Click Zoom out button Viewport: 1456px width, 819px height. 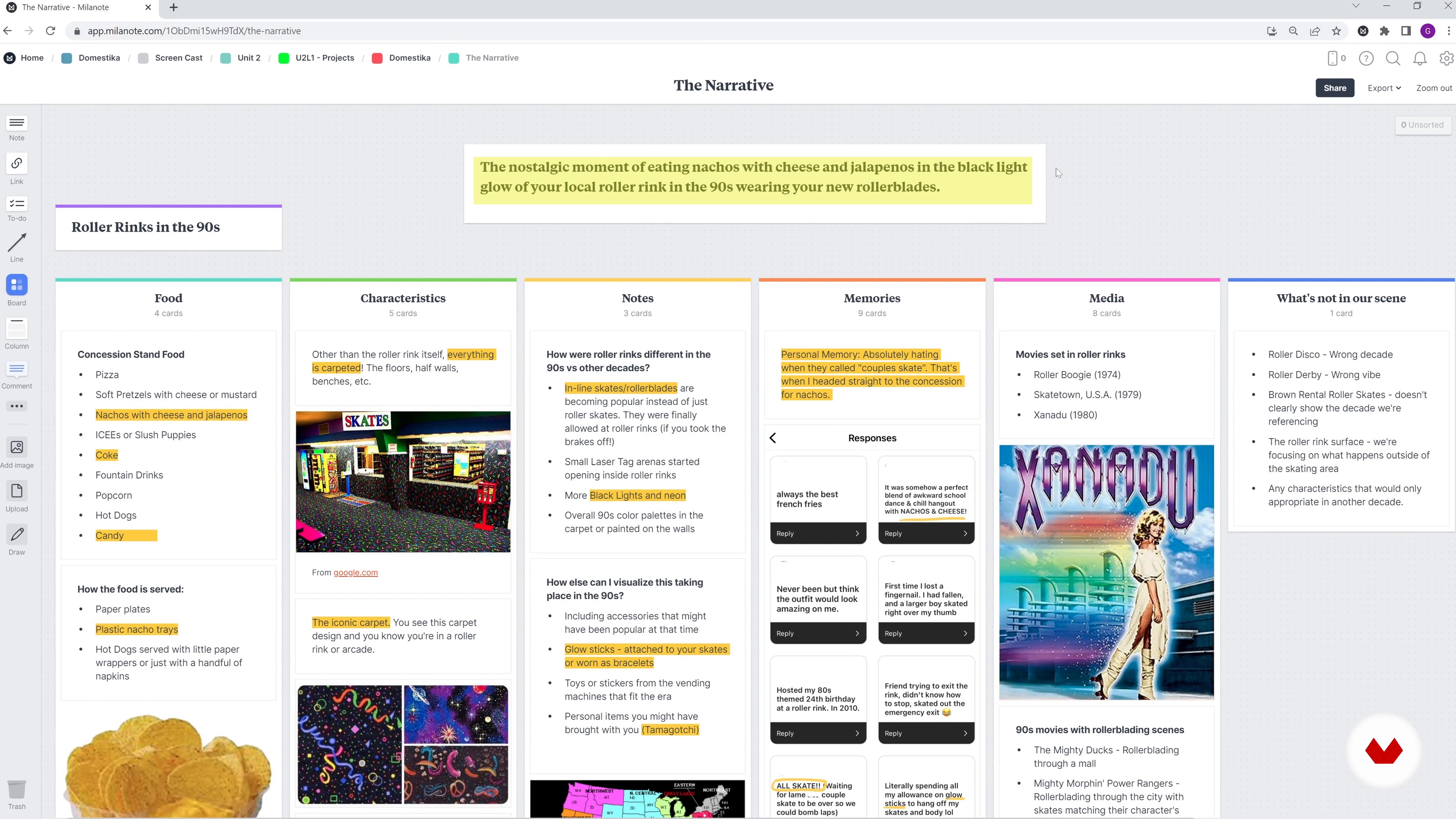point(1433,88)
